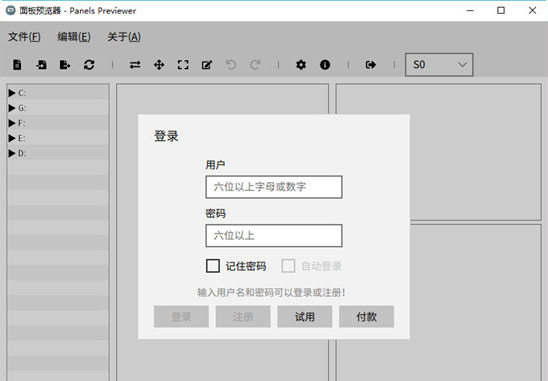Open settings with the gear icon
This screenshot has height=381, width=548.
(x=301, y=65)
